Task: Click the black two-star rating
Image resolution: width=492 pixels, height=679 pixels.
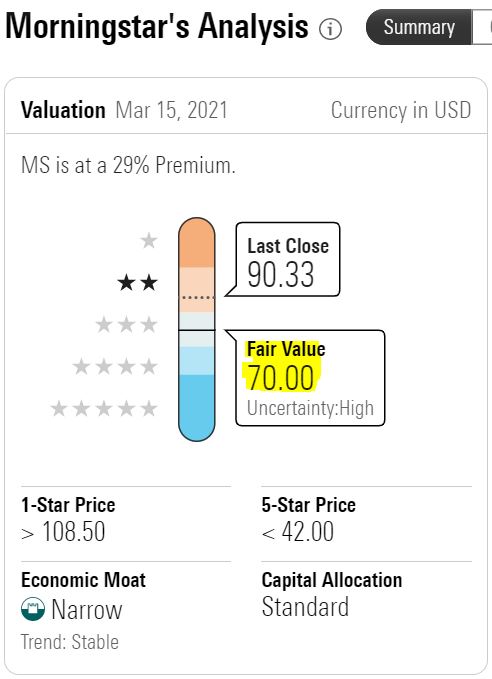Action: pos(138,282)
